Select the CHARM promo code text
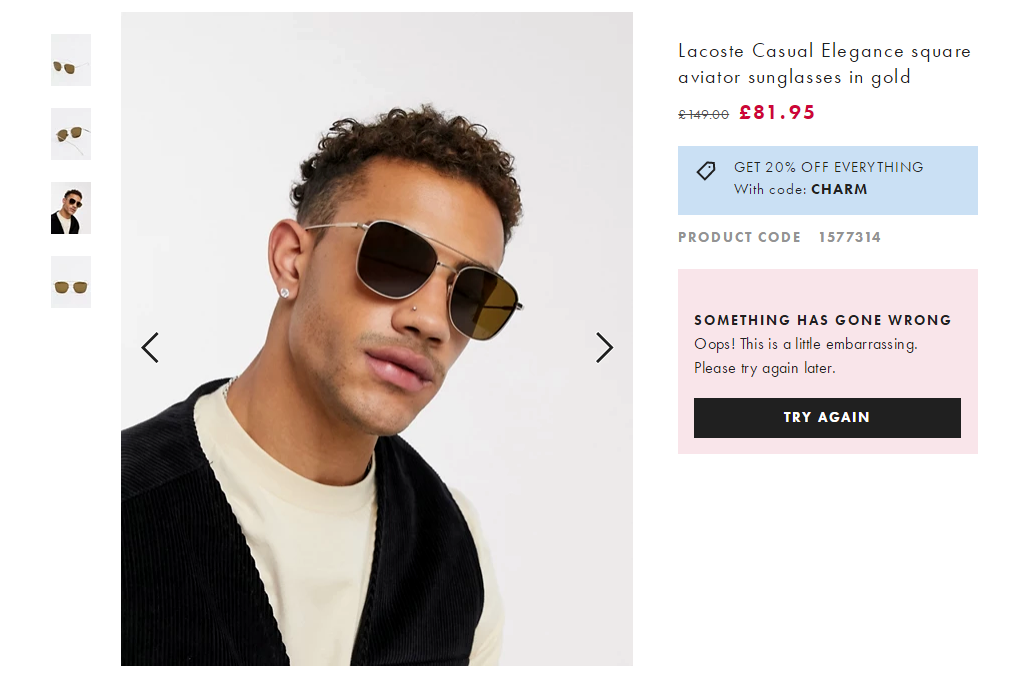 point(839,189)
